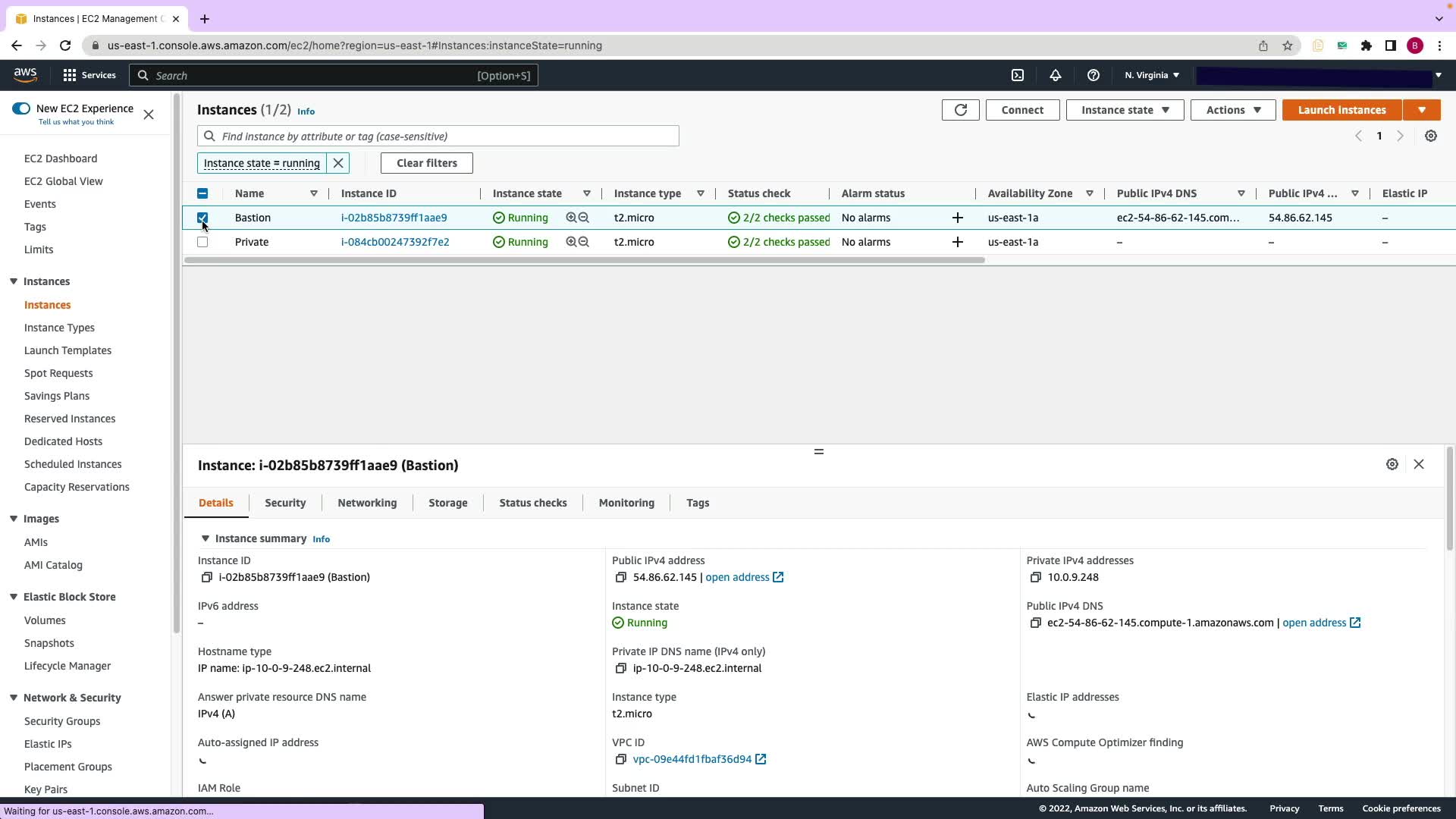
Task: Select the Private instance checkbox
Action: click(202, 242)
